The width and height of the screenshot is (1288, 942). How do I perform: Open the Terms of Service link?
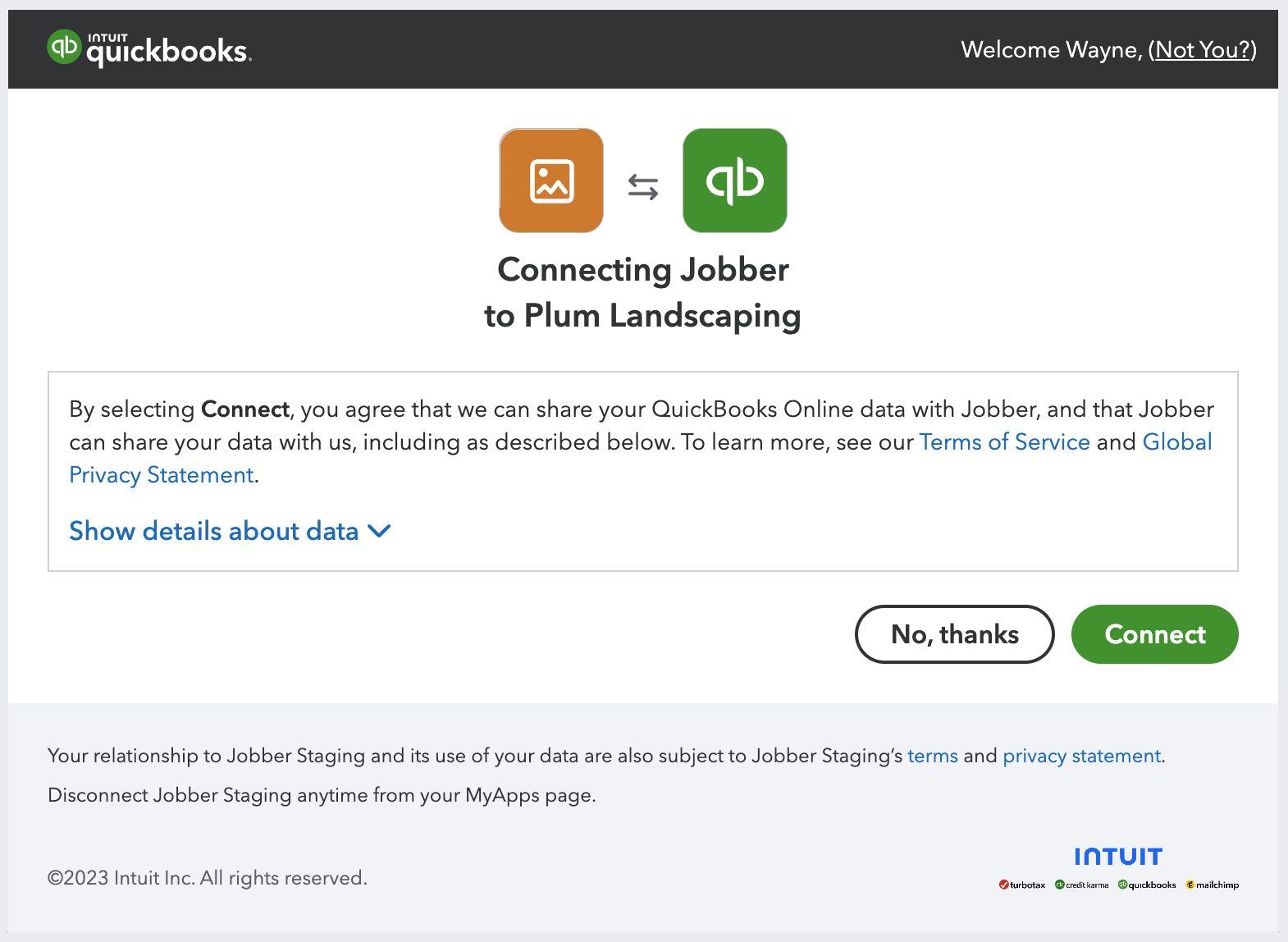[x=1004, y=442]
